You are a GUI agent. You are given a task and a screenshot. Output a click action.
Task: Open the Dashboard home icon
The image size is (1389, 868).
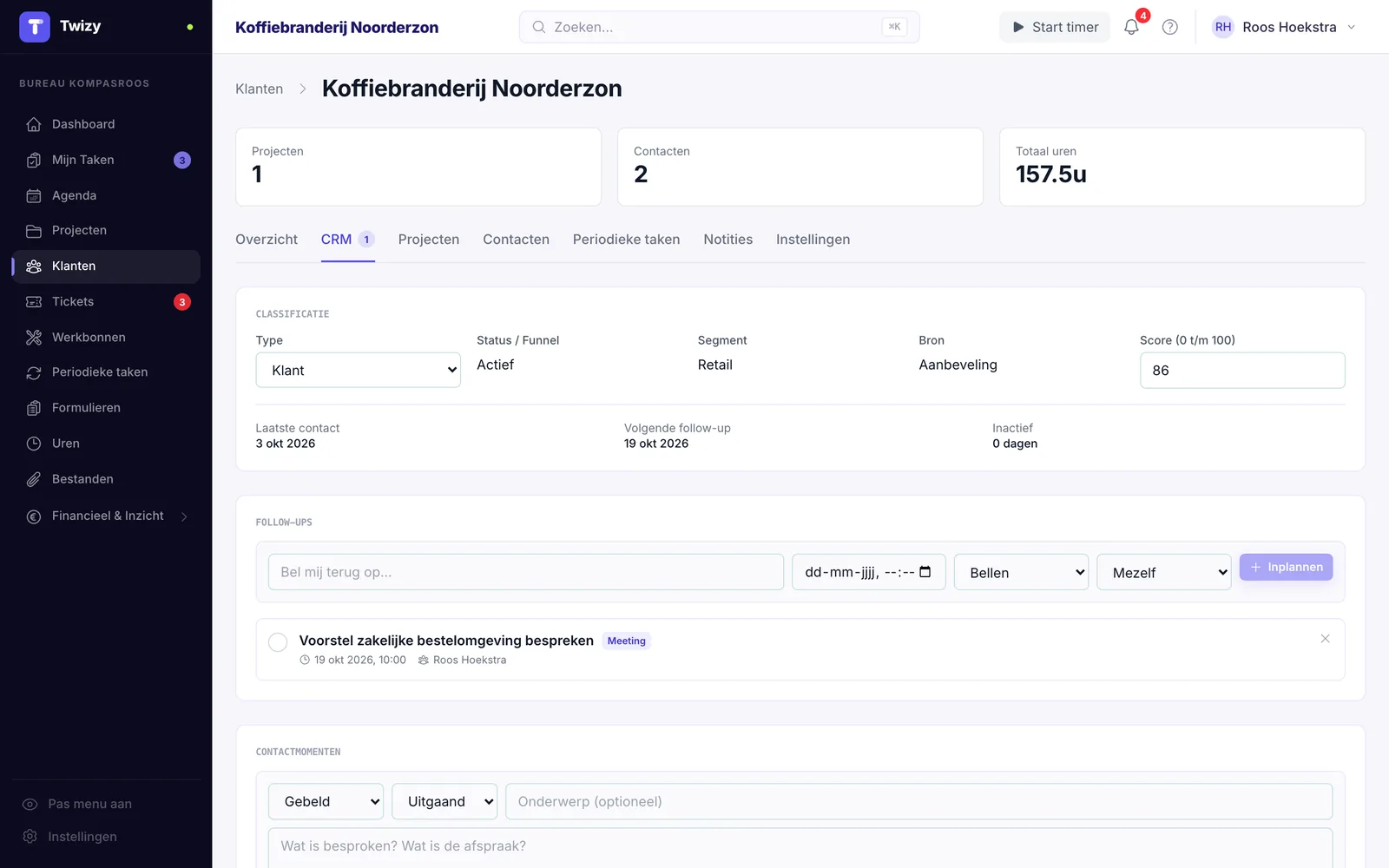pyautogui.click(x=34, y=124)
